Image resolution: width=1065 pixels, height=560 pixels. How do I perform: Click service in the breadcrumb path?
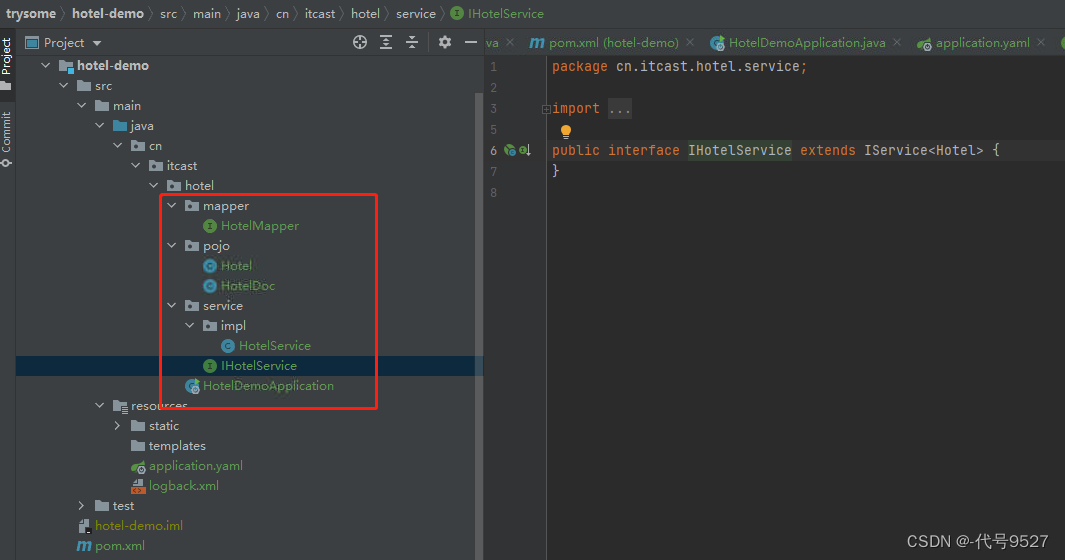coord(416,14)
